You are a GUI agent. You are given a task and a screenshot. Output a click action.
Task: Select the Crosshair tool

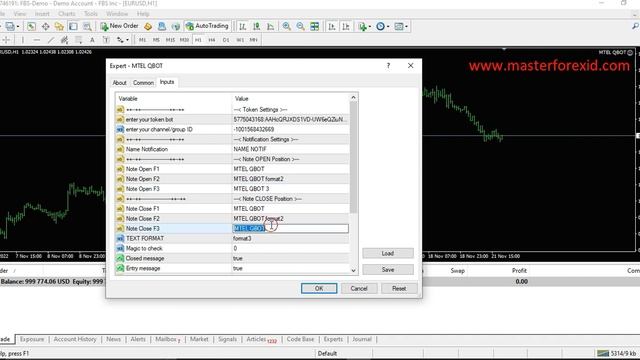pyautogui.click(x=7, y=40)
